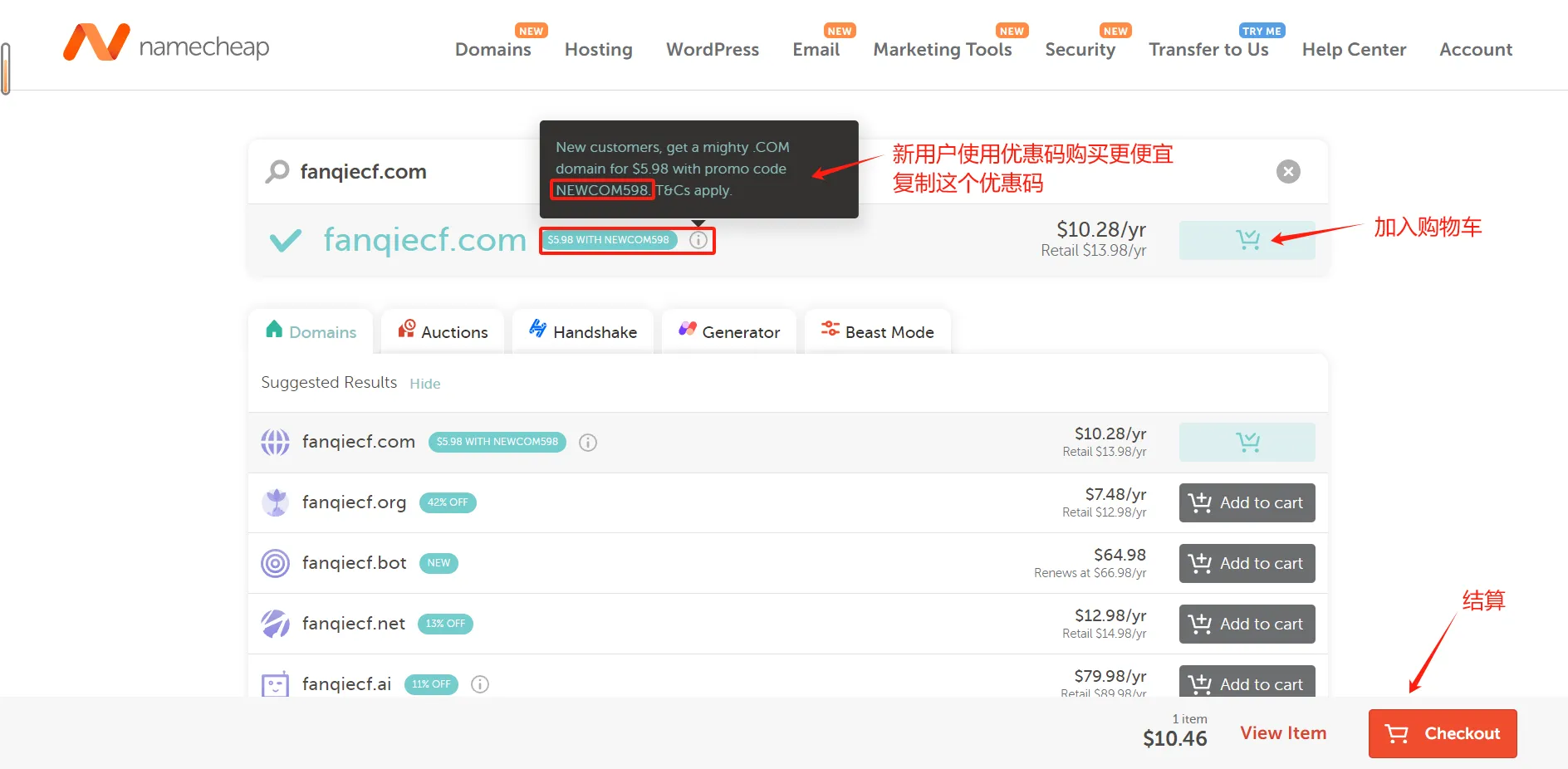Click the 13% OFF badge

click(x=445, y=624)
